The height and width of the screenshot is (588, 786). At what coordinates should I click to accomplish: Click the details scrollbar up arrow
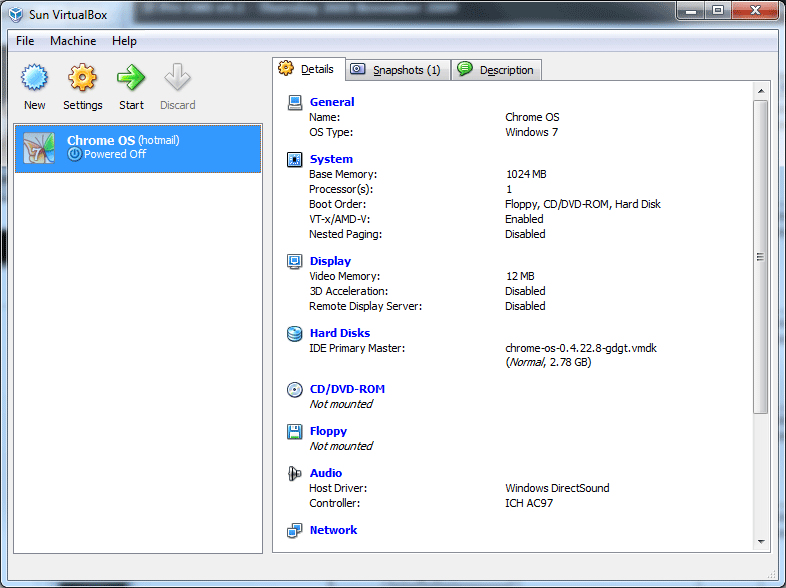(761, 91)
